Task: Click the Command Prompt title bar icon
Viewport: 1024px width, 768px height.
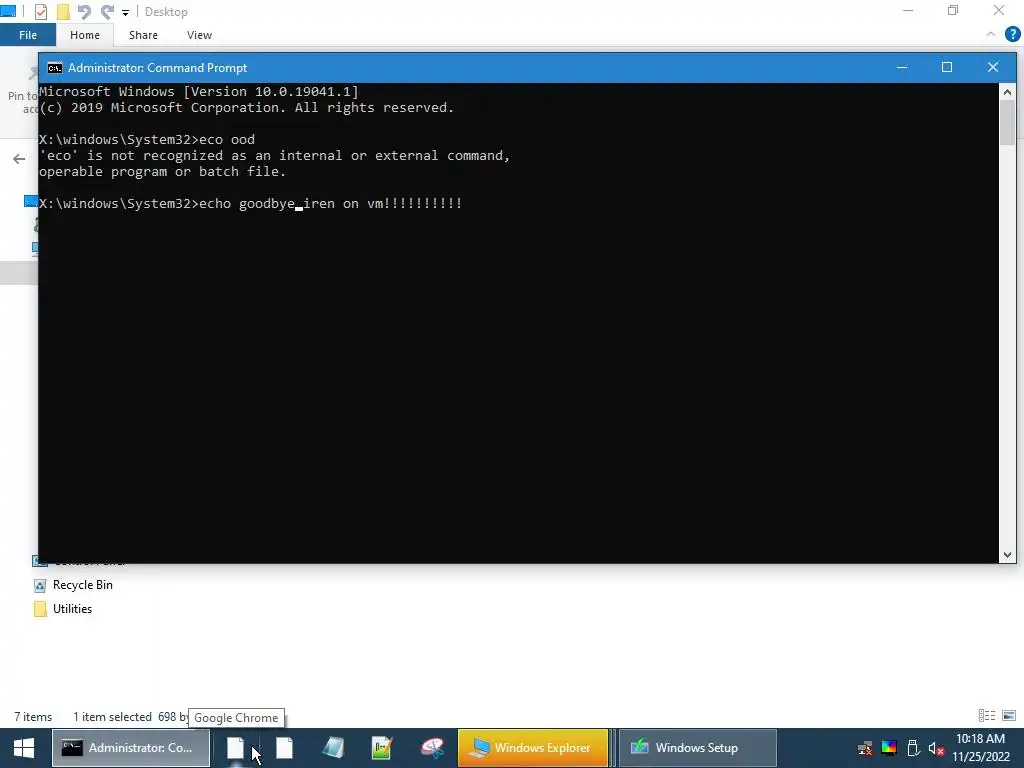Action: click(55, 68)
